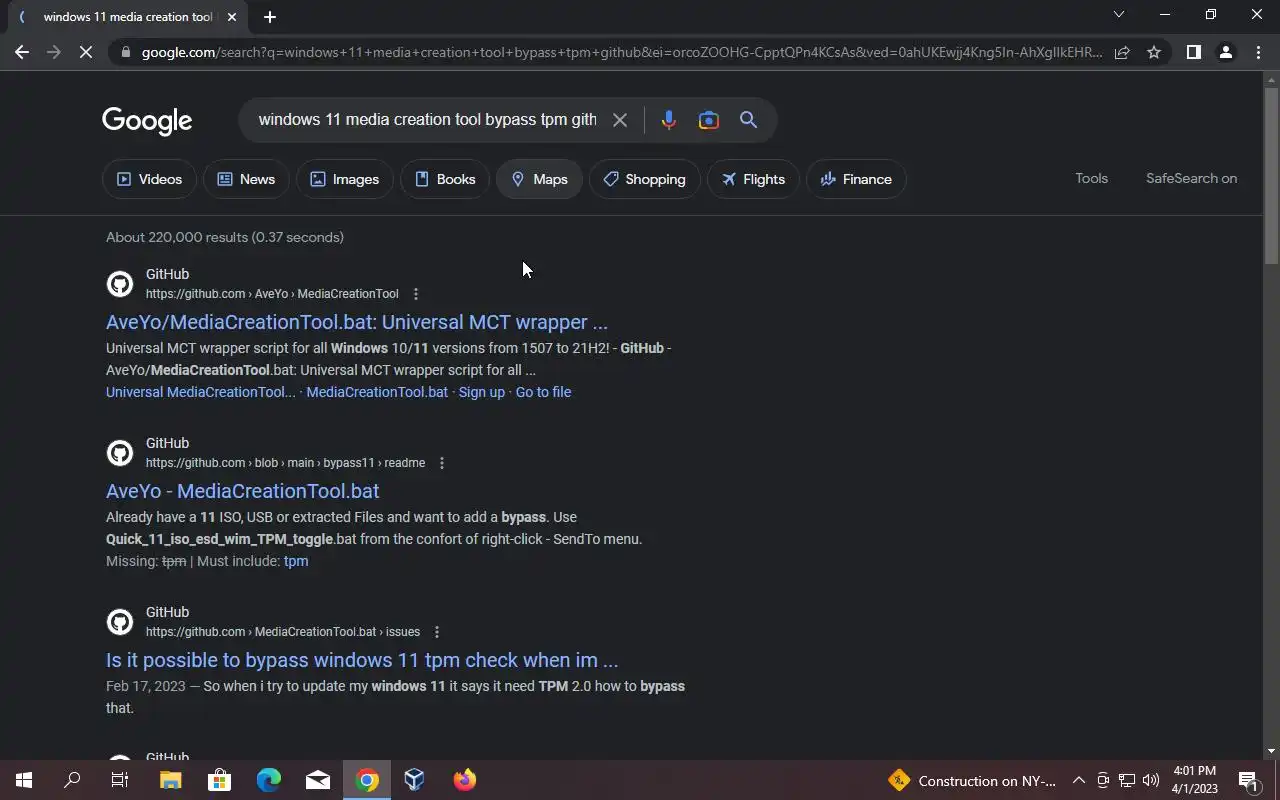Screen dimensions: 1280x800
Task: Open Universal MediaCreationTool... sitelink
Action: tap(201, 392)
